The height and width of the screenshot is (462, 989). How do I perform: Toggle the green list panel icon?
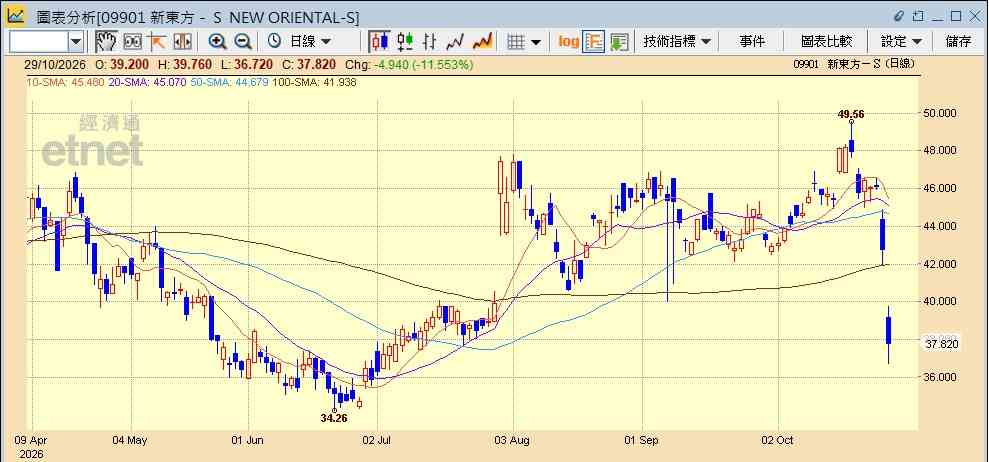tap(619, 42)
